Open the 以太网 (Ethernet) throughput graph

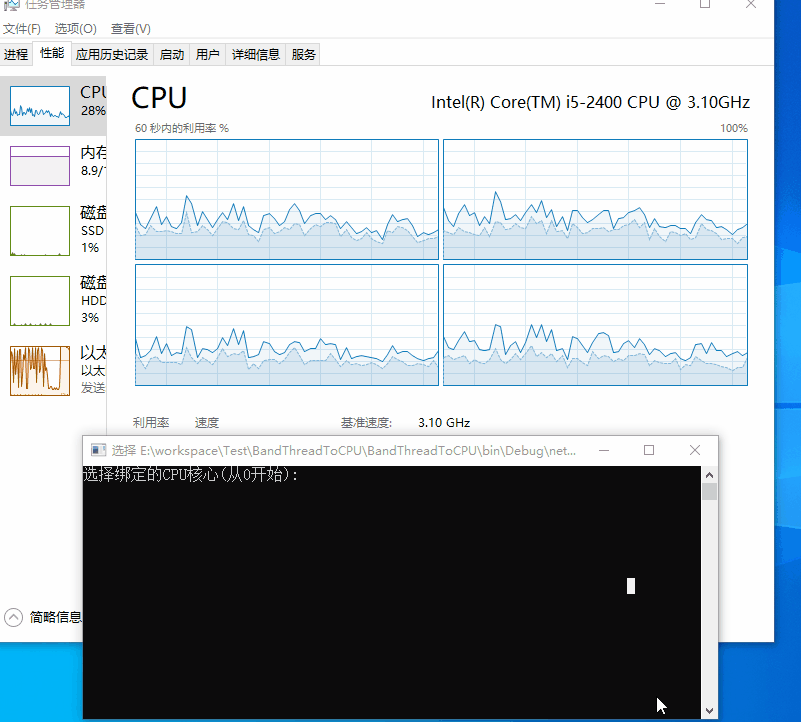(40, 370)
